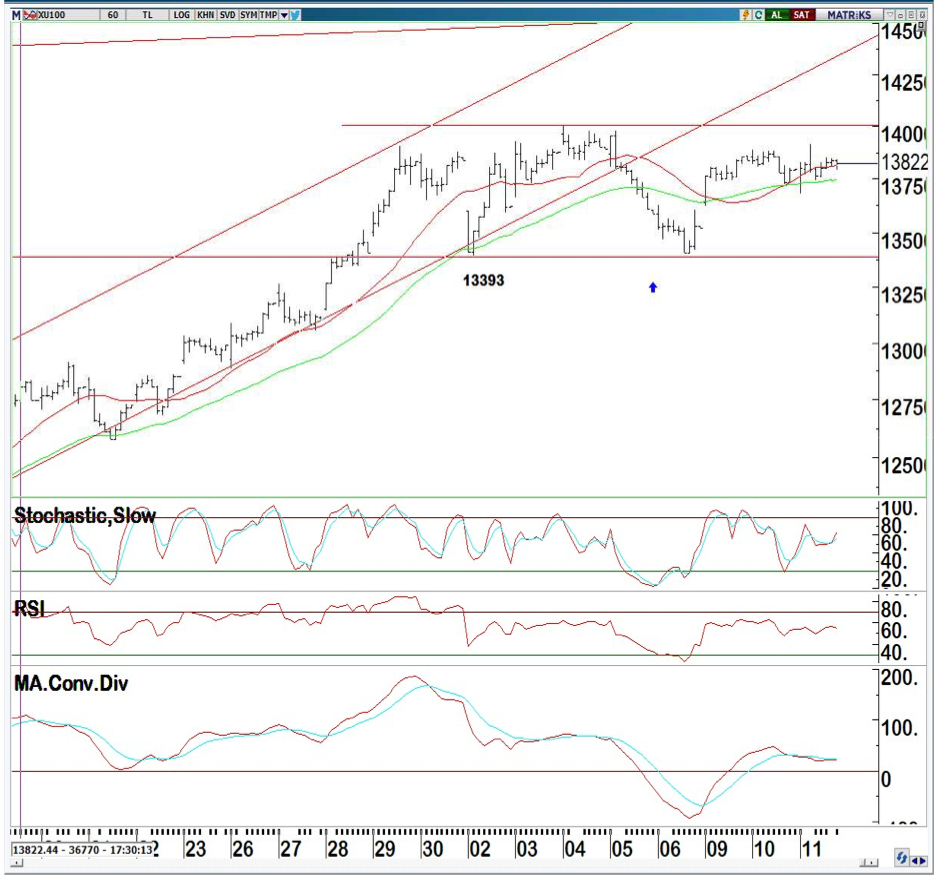Screen dimensions: 936x878
Task: Click the Matriks logo in the title bar
Action: [x=849, y=15]
